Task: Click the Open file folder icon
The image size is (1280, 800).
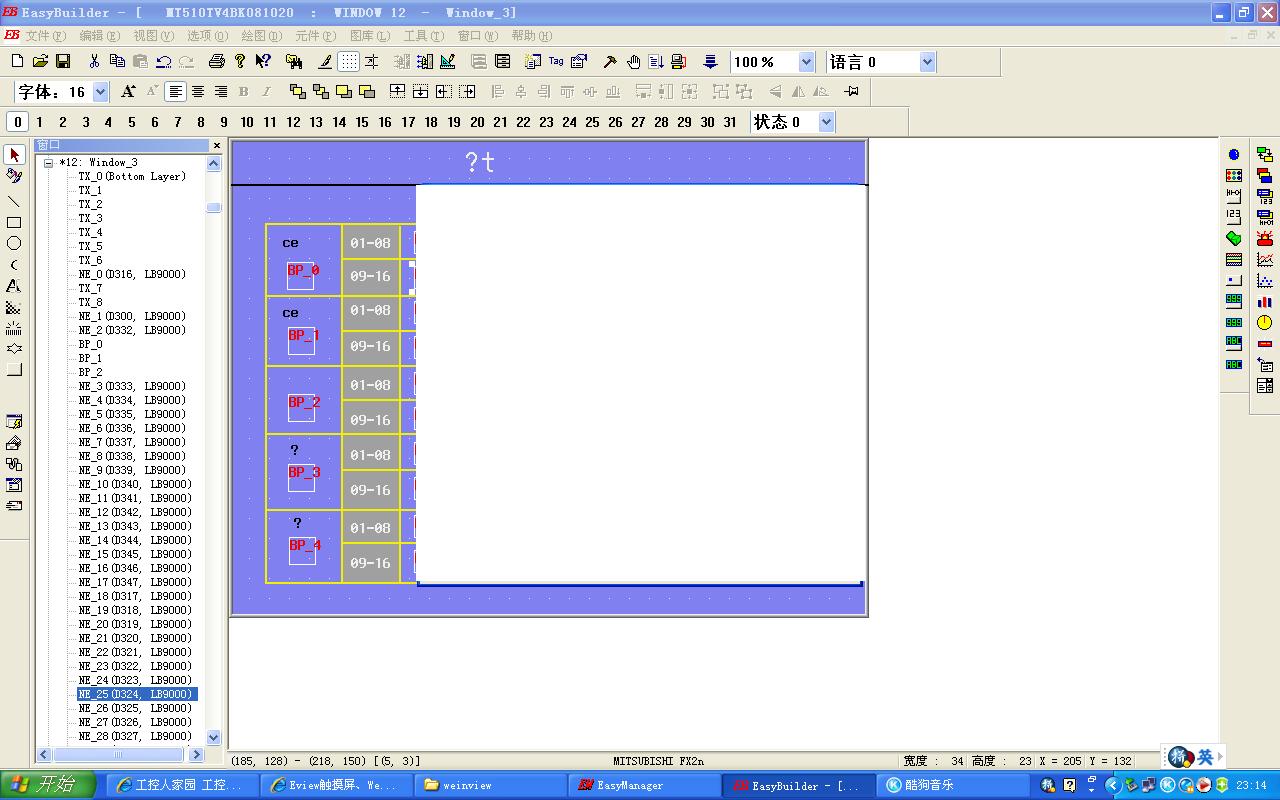Action: pyautogui.click(x=40, y=62)
